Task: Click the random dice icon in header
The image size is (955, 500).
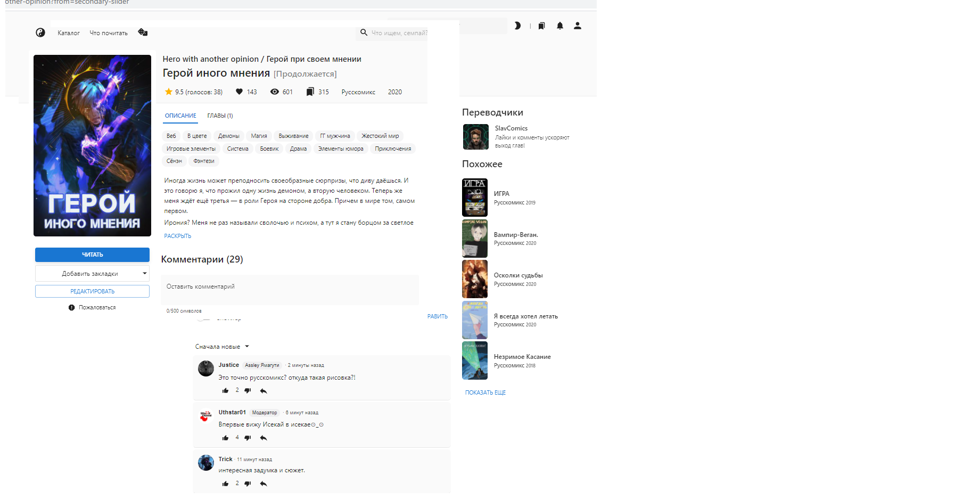Action: pos(143,33)
